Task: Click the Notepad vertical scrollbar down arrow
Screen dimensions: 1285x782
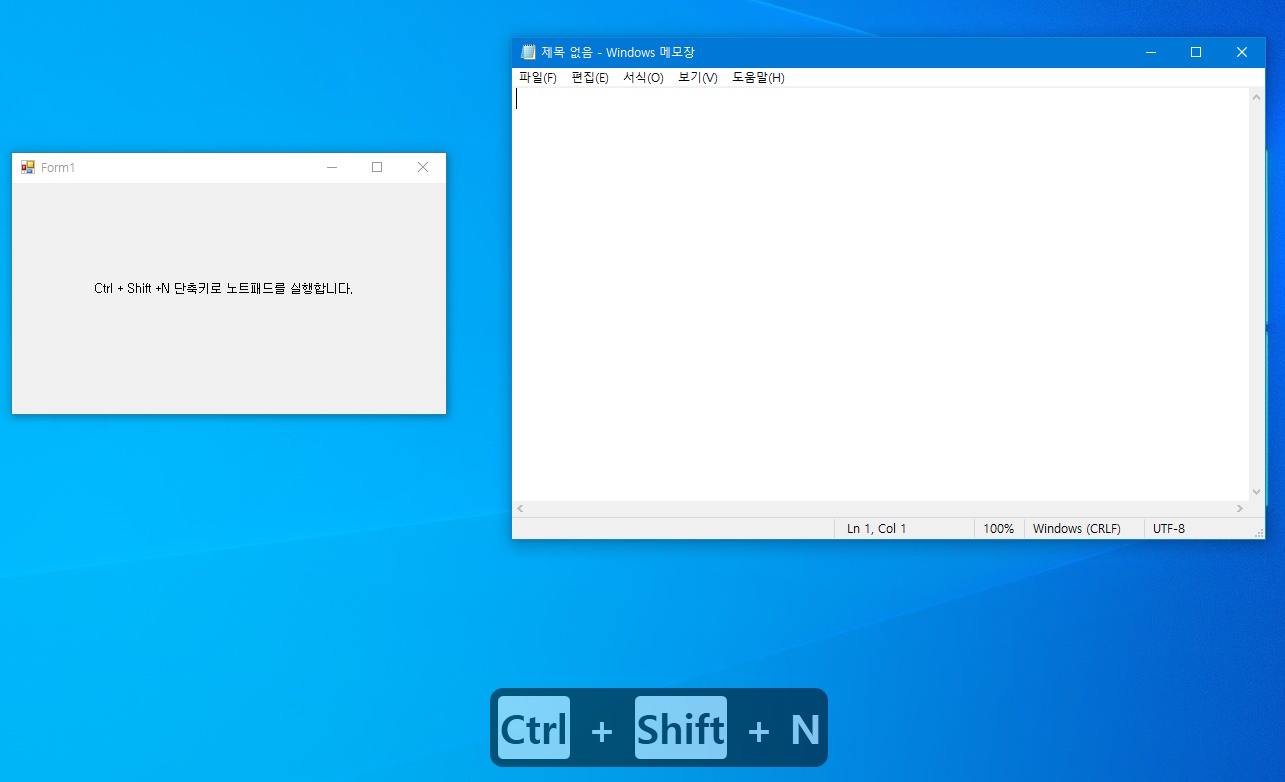Action: [x=1257, y=492]
